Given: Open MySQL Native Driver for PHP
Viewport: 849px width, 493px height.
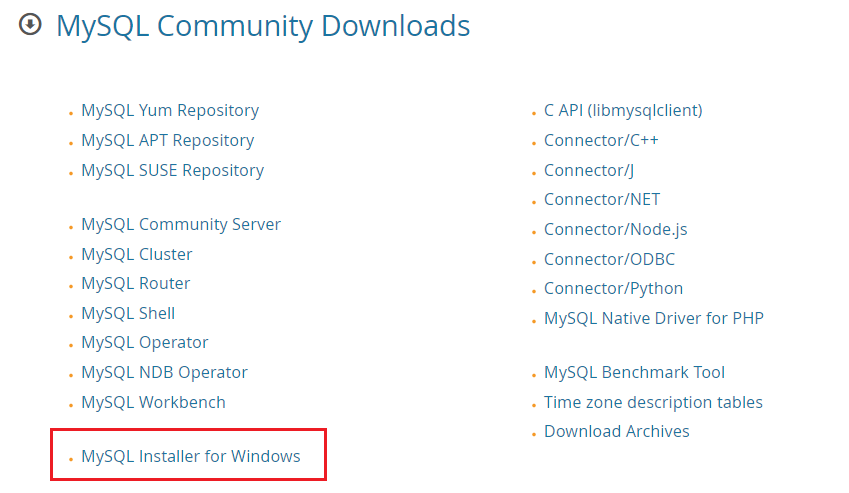Looking at the screenshot, I should click(653, 319).
